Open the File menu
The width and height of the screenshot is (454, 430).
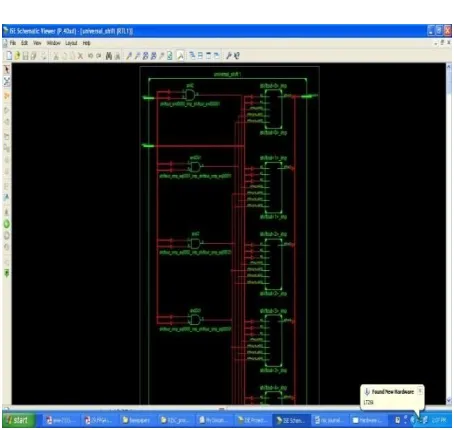pos(13,43)
